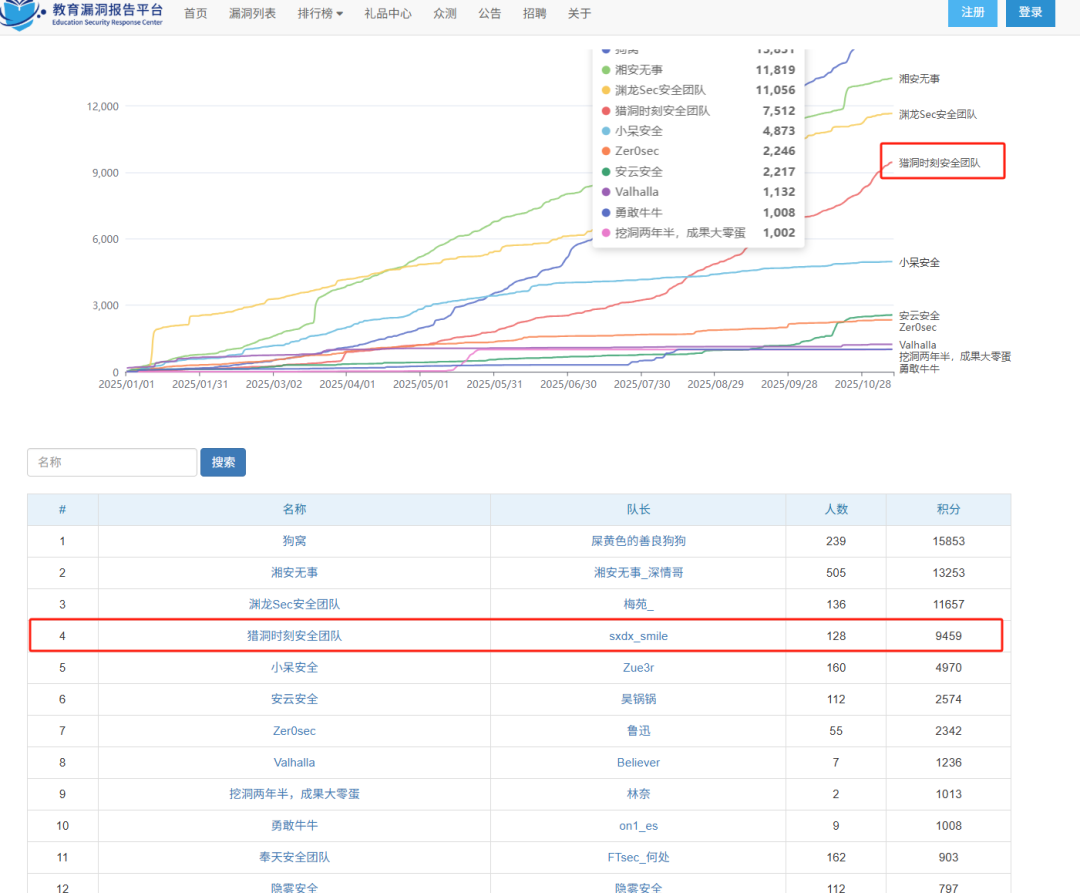Open the 礼品中心 menu item

(x=388, y=14)
